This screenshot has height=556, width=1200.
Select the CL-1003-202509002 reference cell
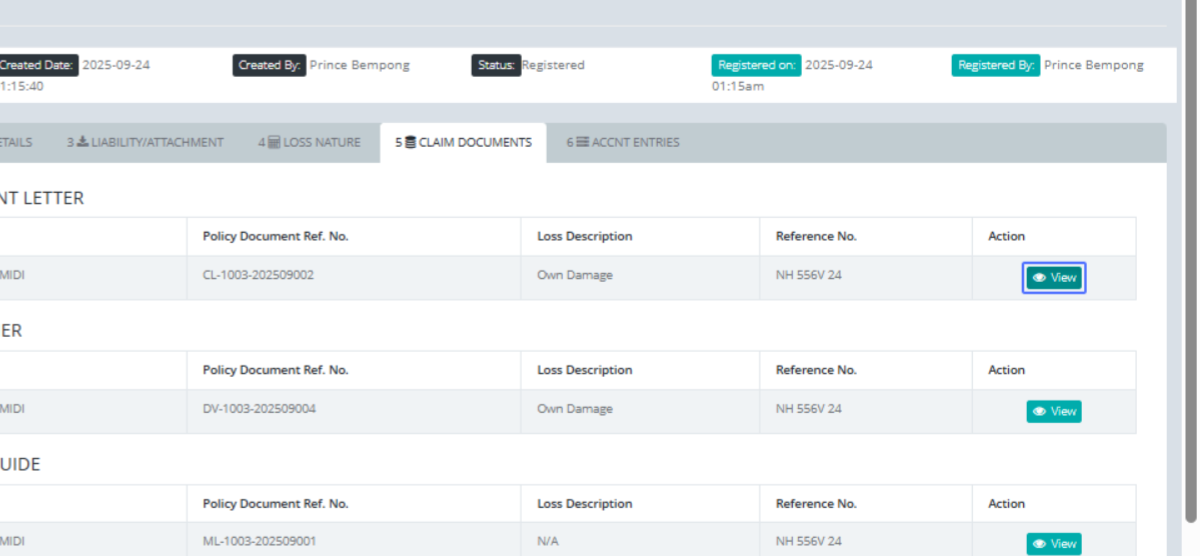[258, 275]
